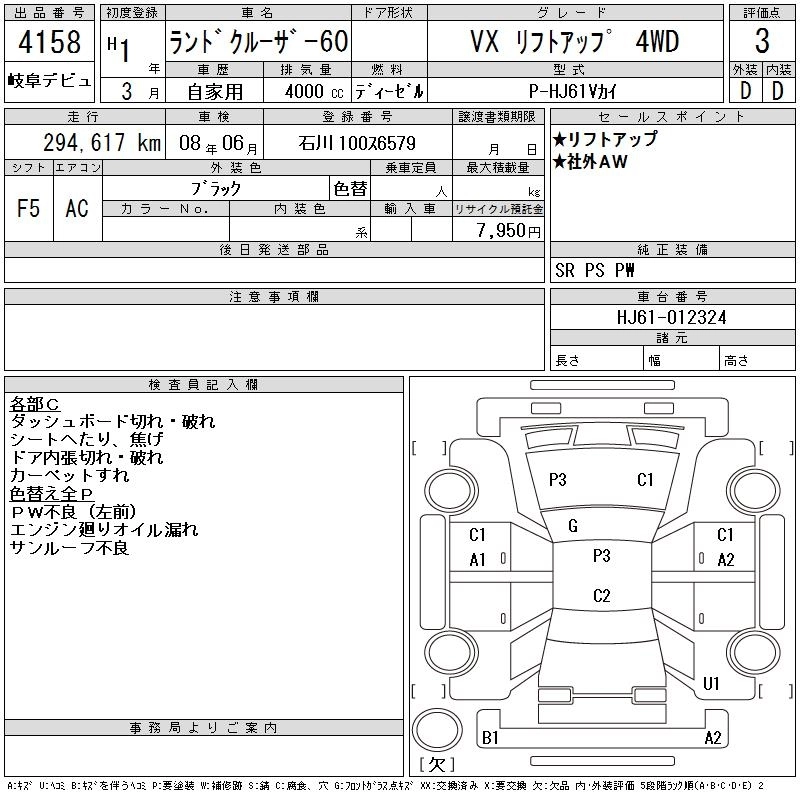This screenshot has height=800, width=800.
Task: Click the AC air conditioner value
Action: tap(77, 208)
